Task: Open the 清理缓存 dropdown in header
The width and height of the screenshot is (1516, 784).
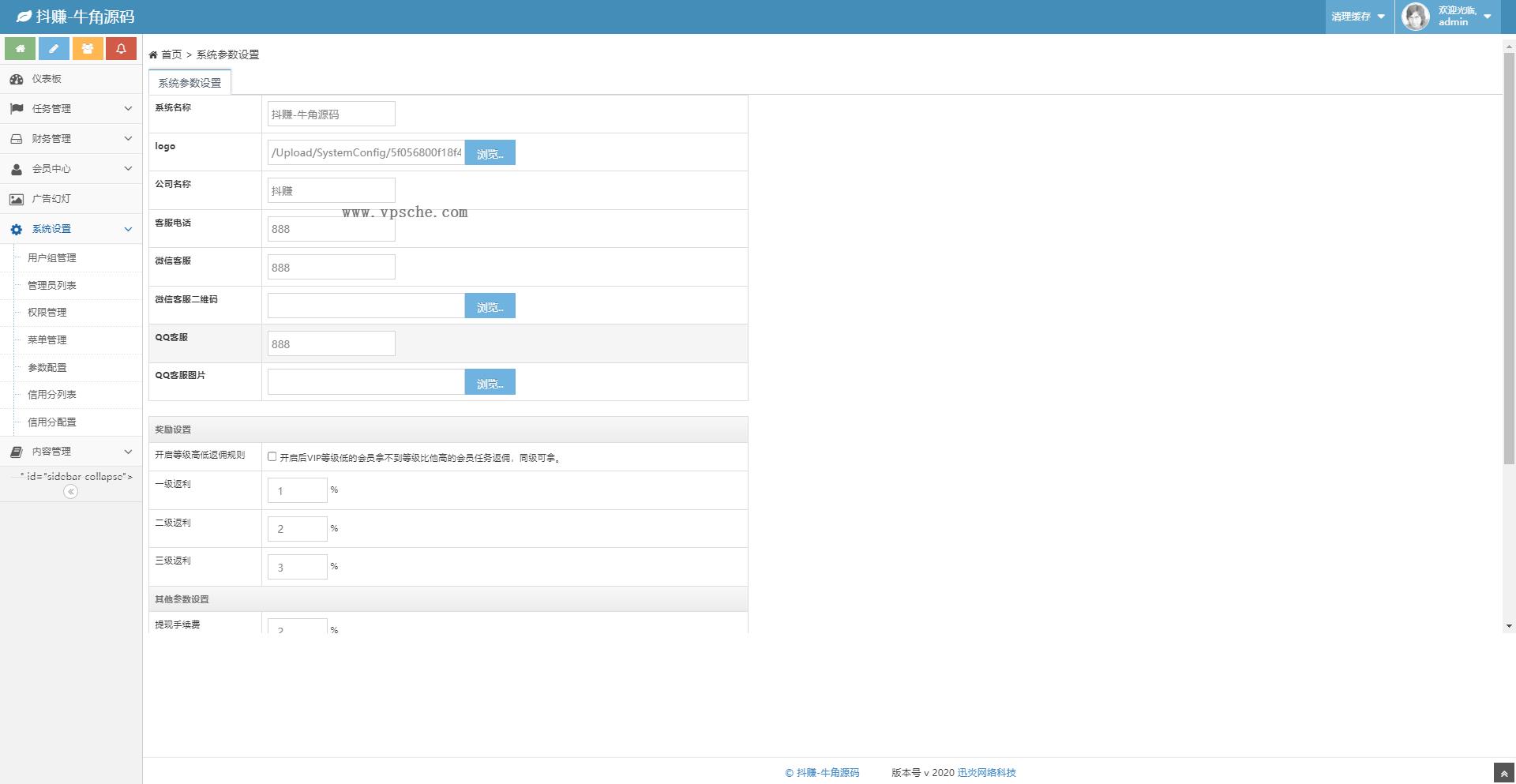Action: click(x=1357, y=17)
